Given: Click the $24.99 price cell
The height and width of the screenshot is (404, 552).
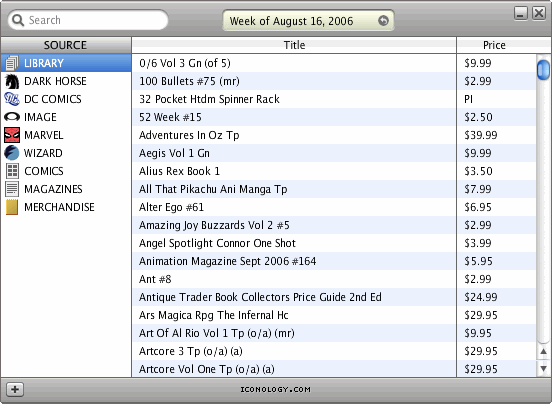Looking at the screenshot, I should 497,297.
